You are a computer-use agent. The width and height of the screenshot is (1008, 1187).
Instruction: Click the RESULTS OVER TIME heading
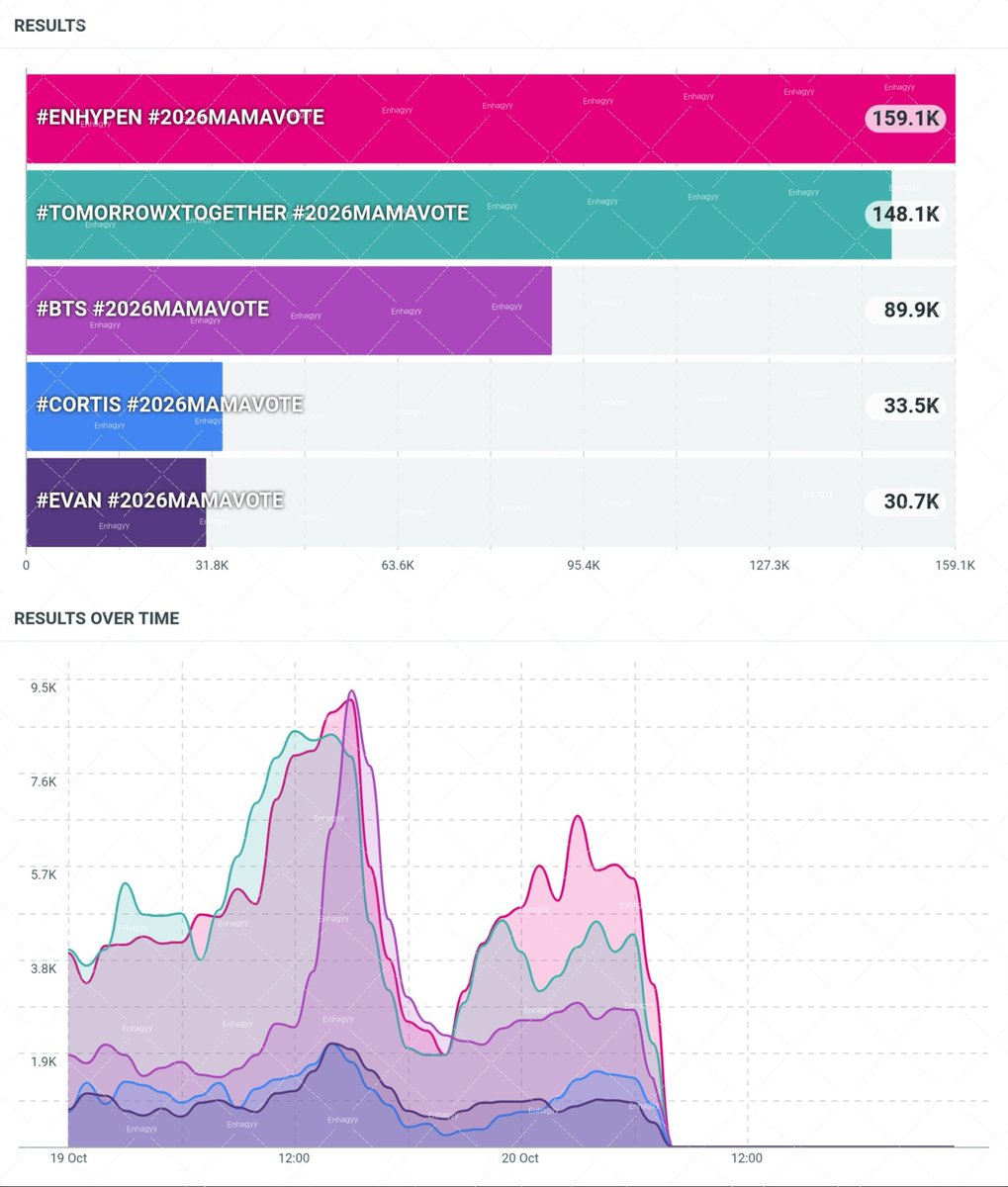tap(97, 618)
